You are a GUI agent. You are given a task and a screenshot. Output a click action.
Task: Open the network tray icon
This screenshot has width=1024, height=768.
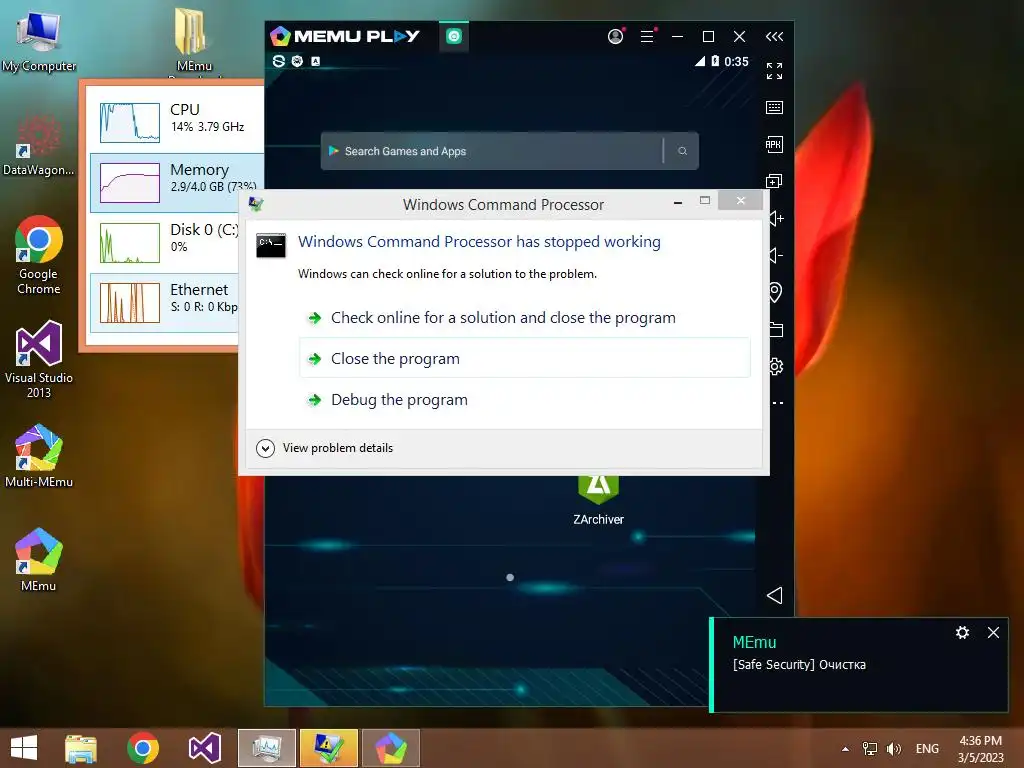pyautogui.click(x=870, y=748)
